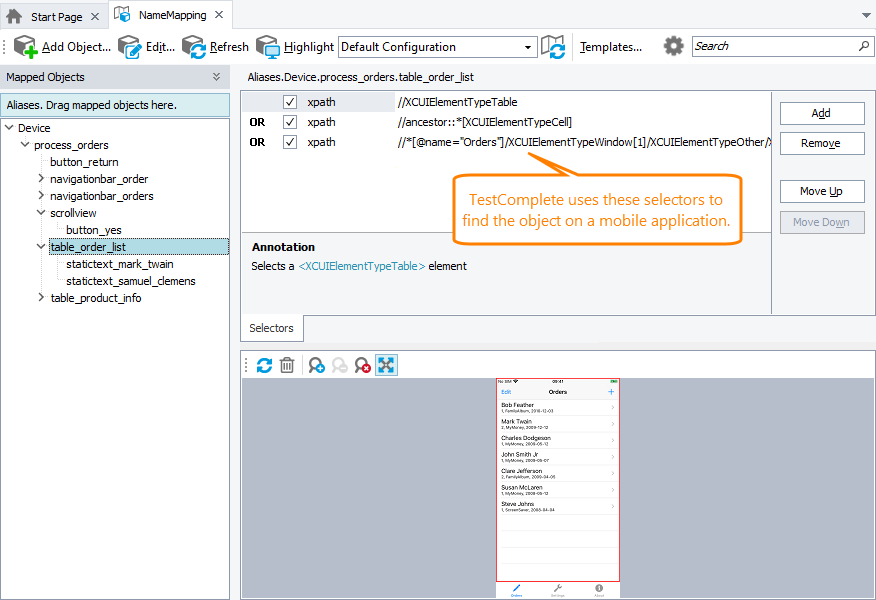Uncheck the first xpath selector
The width and height of the screenshot is (876, 600).
(289, 101)
